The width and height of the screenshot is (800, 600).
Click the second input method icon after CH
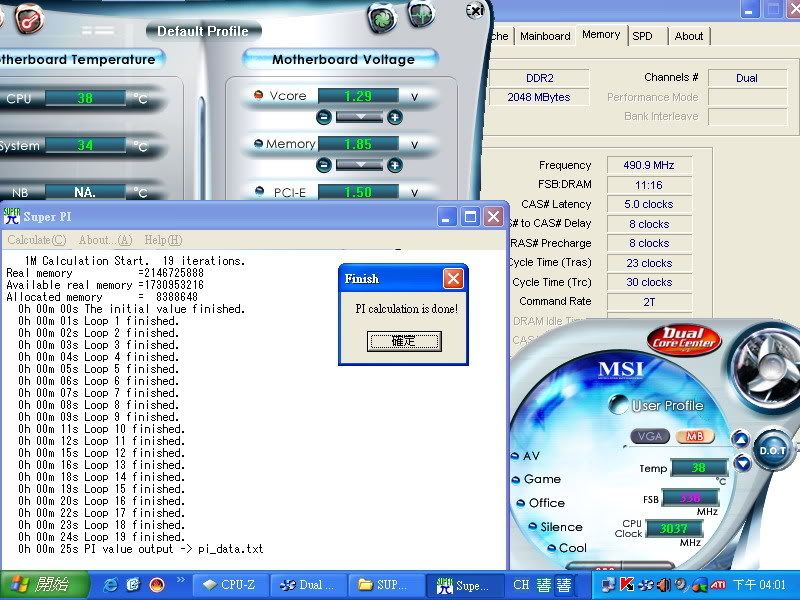563,585
